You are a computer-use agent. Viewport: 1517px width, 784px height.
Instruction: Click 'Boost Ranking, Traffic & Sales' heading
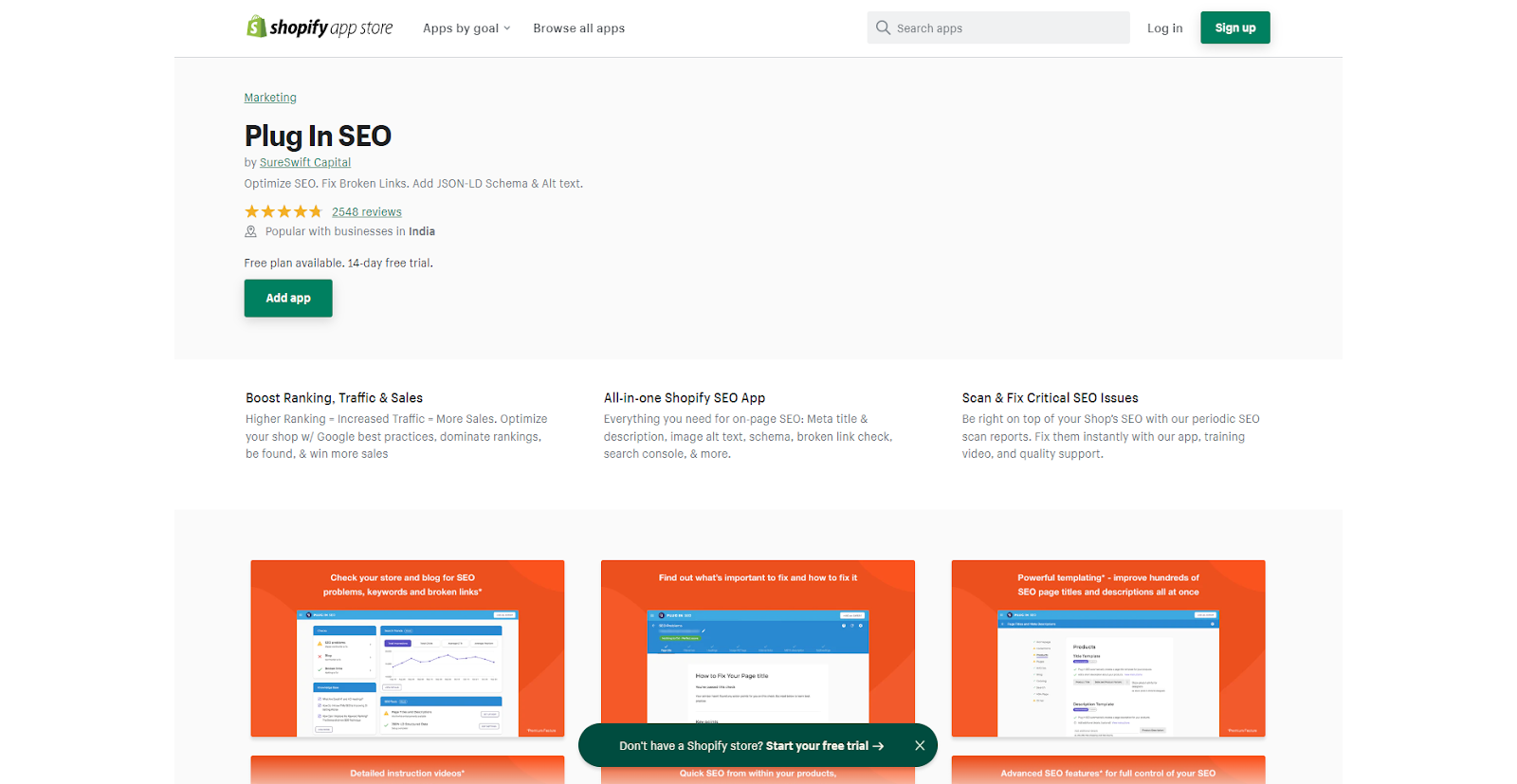[334, 398]
